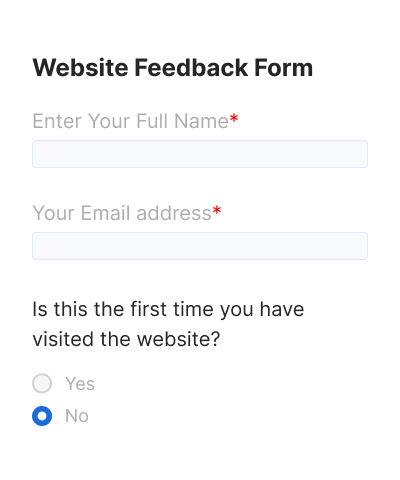Screen dimensions: 400x480
Task: Select the Yes radio button
Action: [x=42, y=383]
